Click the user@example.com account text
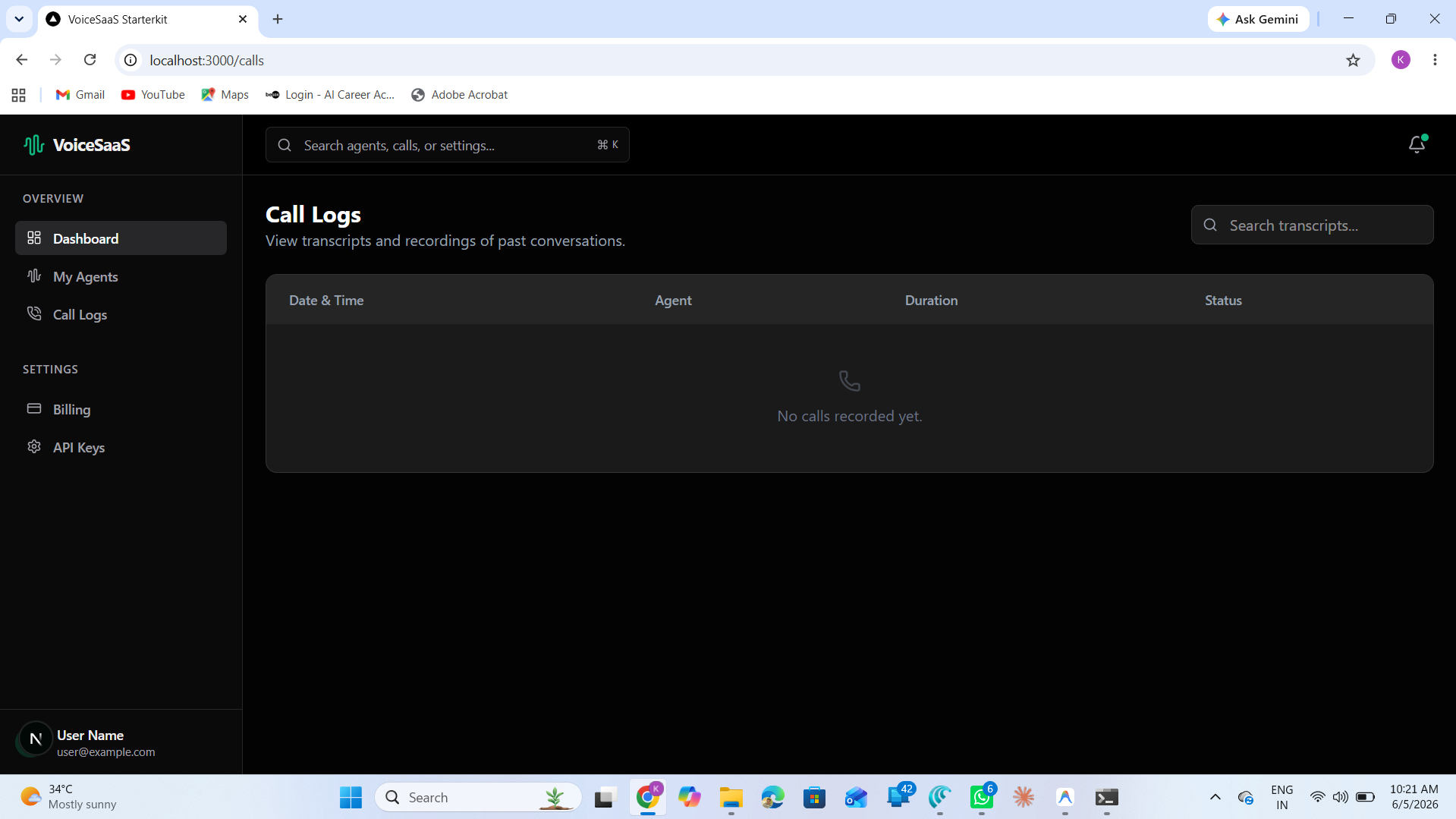This screenshot has height=819, width=1456. click(x=105, y=752)
